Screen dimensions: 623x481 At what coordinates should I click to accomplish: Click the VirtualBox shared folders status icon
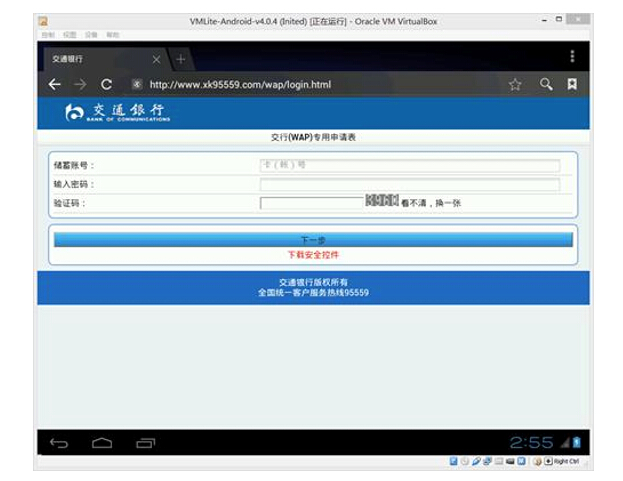tap(499, 461)
